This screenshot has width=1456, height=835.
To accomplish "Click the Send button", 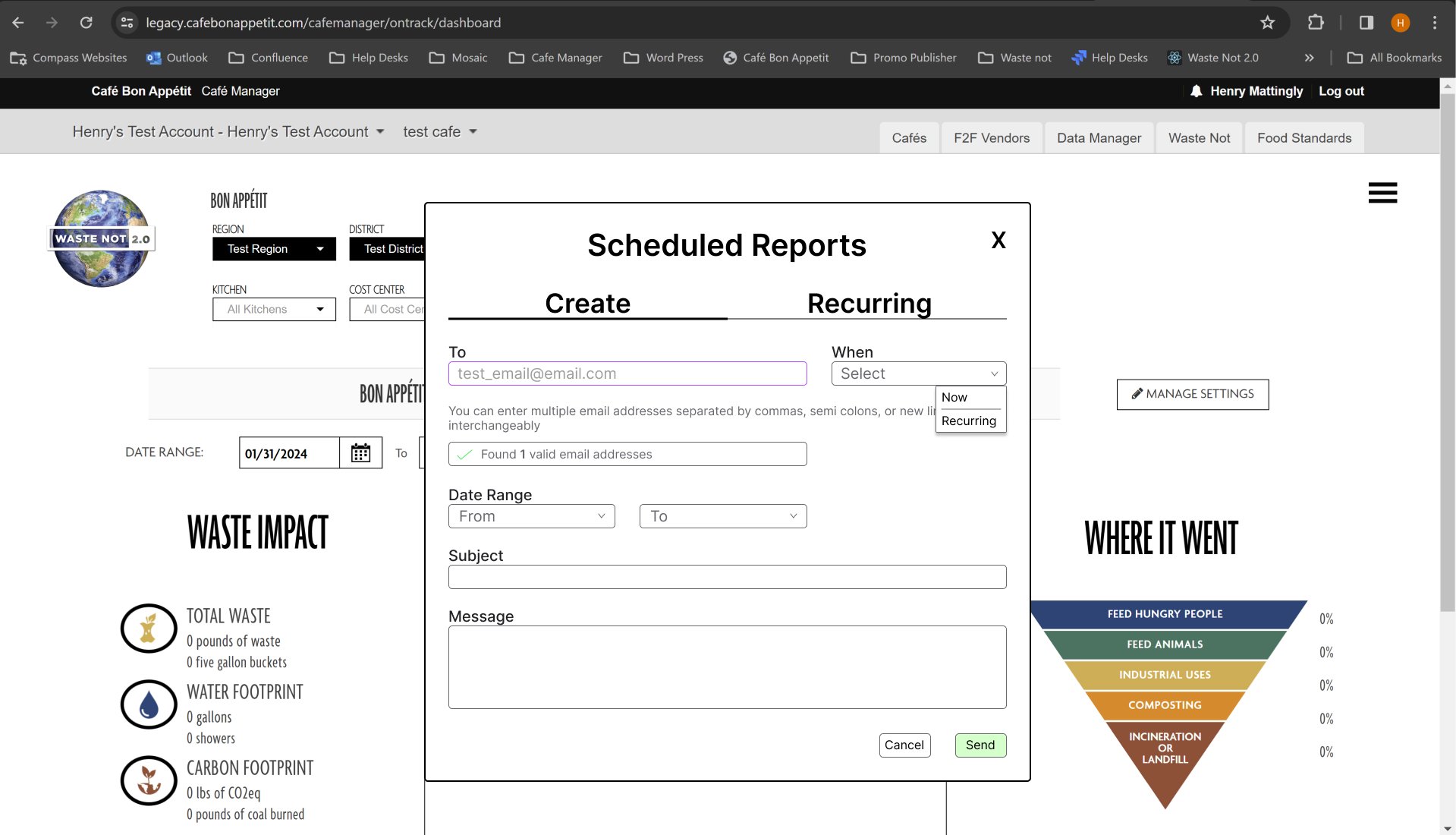I will coord(980,745).
